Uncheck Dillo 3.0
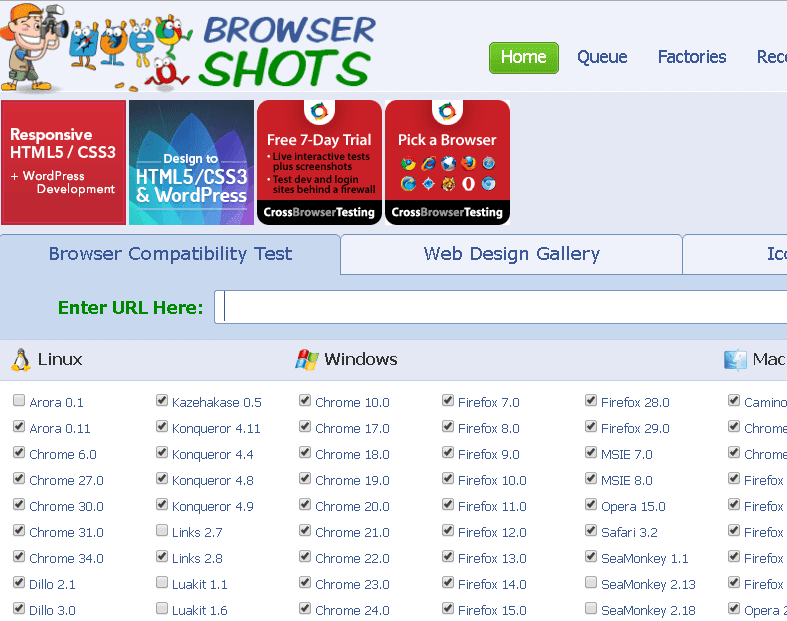Screen dimensions: 787x621 [19, 608]
